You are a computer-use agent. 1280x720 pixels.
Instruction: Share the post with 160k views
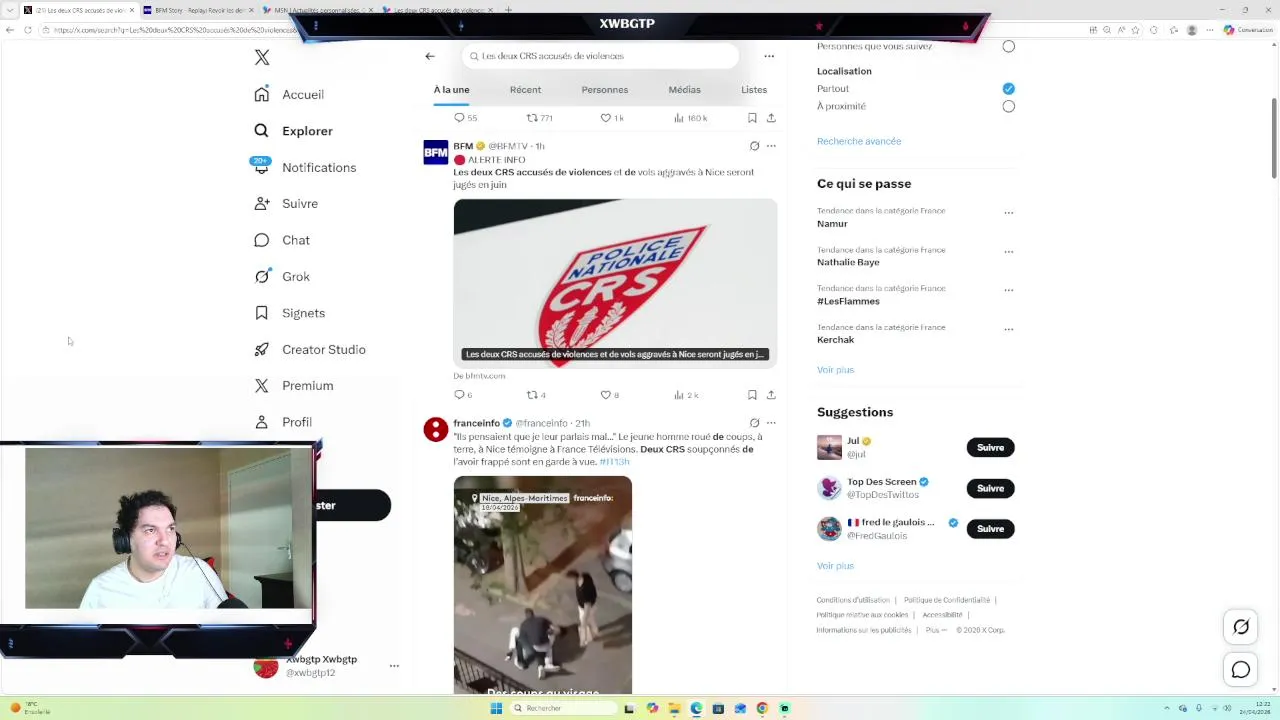pyautogui.click(x=771, y=118)
